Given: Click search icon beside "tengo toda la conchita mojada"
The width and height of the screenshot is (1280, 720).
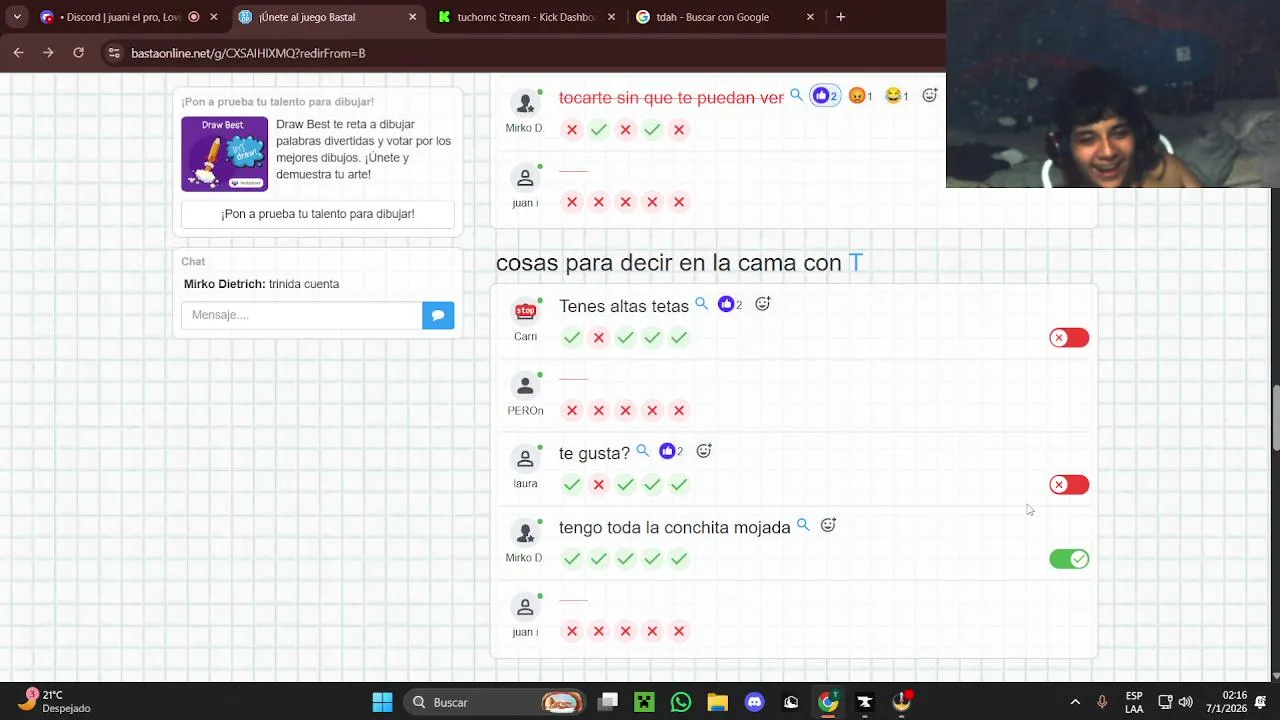Looking at the screenshot, I should 803,525.
